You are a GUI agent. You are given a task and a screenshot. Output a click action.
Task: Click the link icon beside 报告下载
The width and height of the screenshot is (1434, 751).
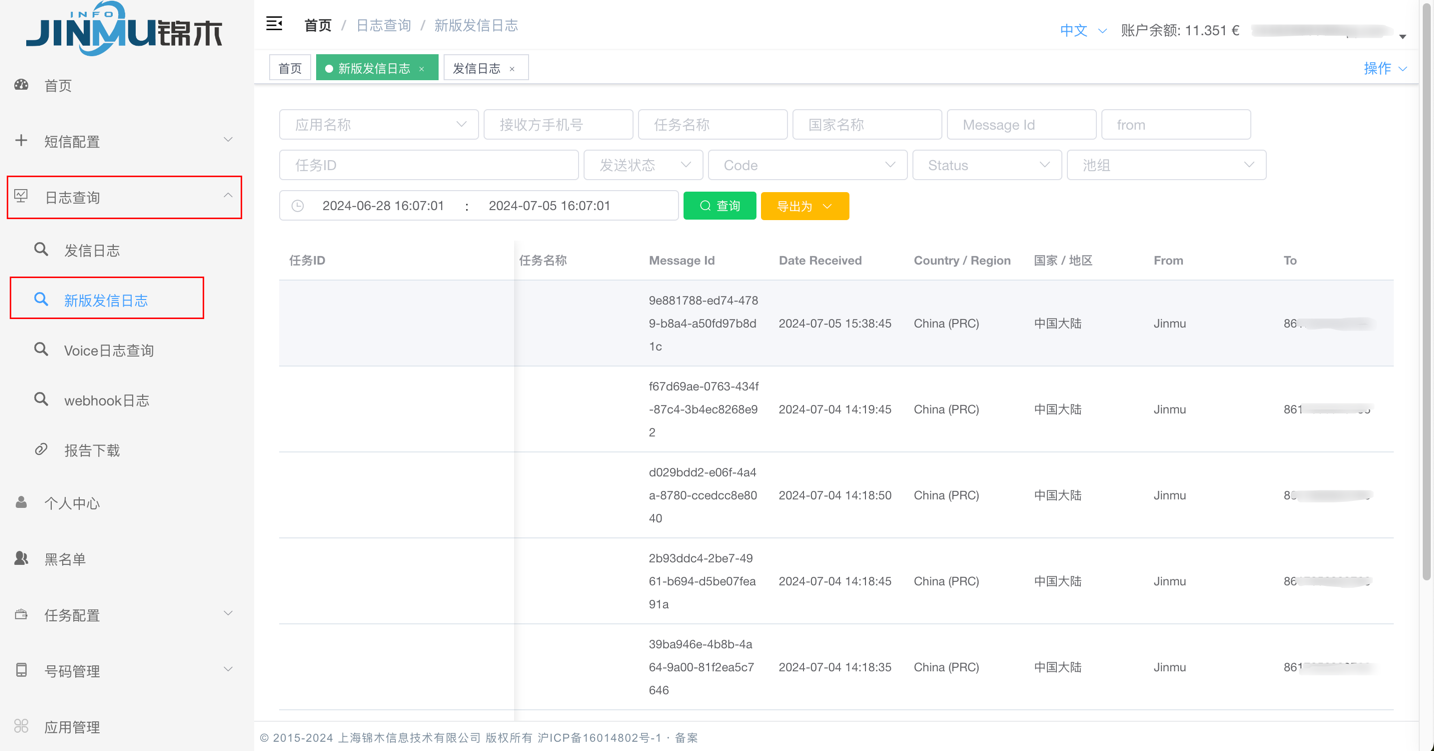point(41,449)
